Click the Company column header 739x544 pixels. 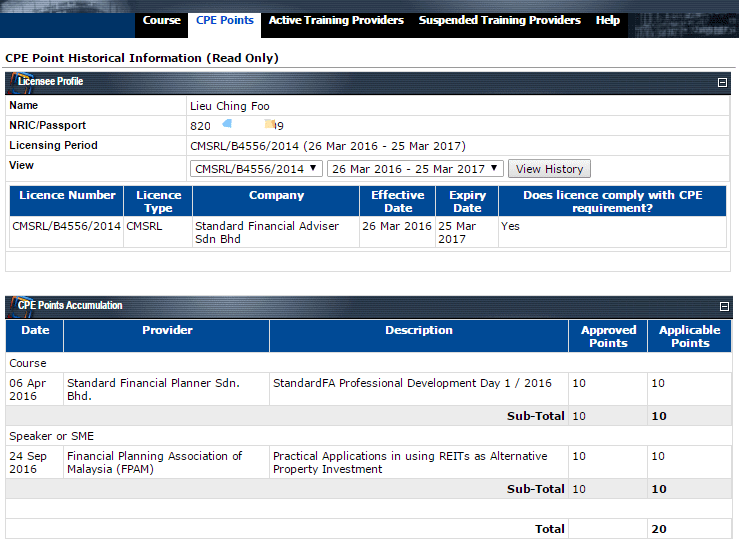(x=276, y=201)
